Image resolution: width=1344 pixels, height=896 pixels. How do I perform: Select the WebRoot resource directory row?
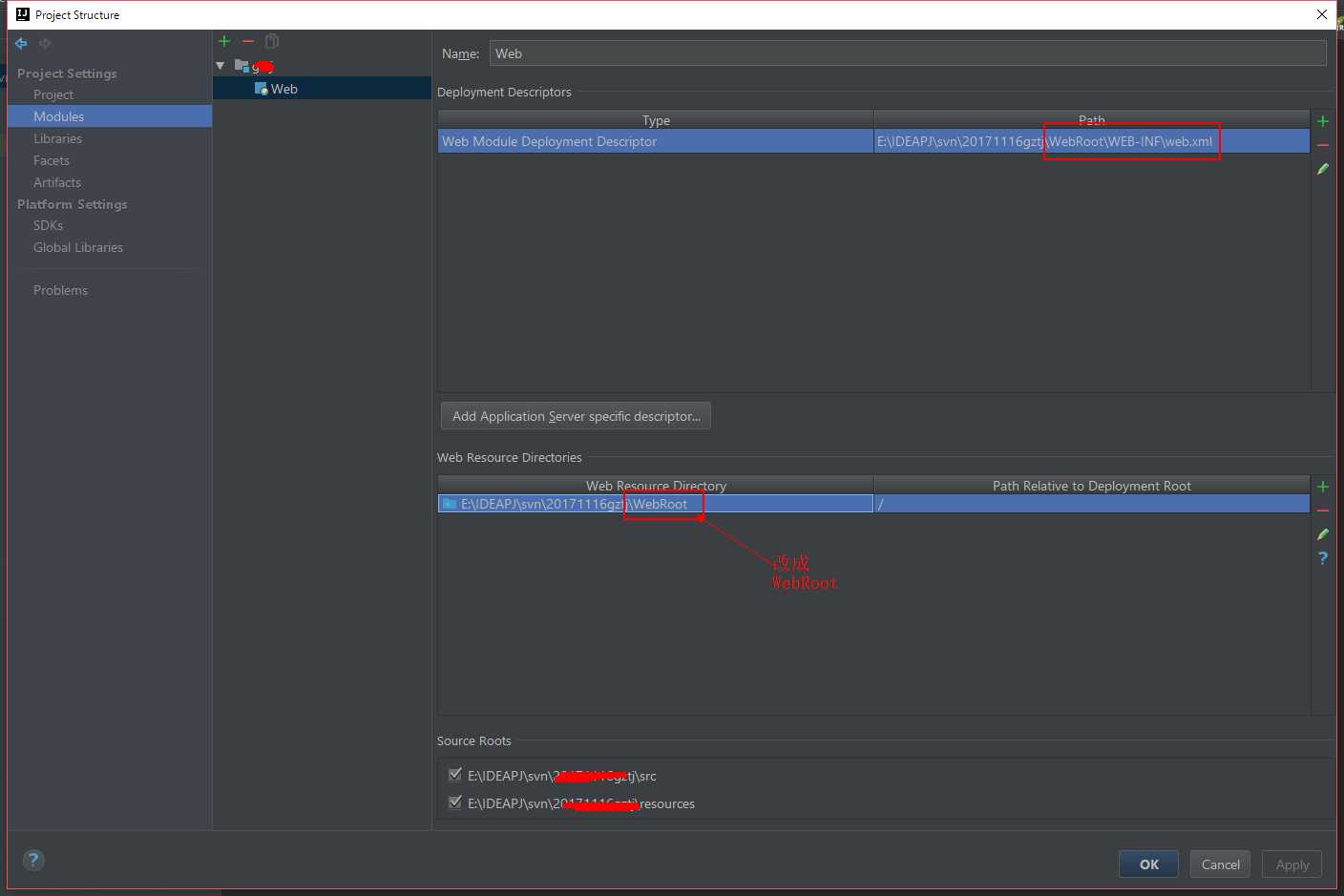[x=656, y=504]
